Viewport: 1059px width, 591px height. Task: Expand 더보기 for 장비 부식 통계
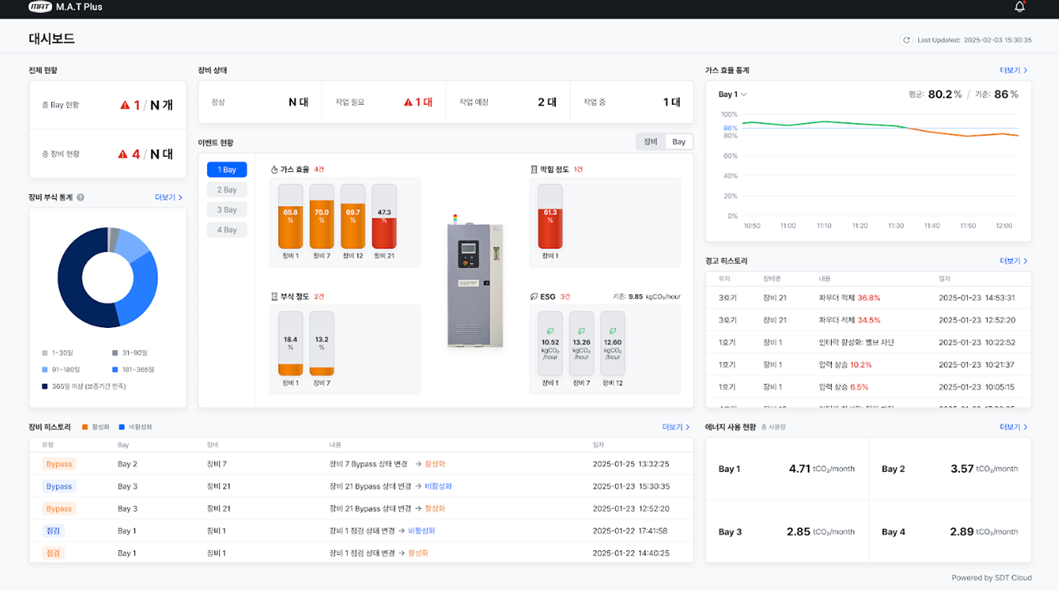[169, 198]
